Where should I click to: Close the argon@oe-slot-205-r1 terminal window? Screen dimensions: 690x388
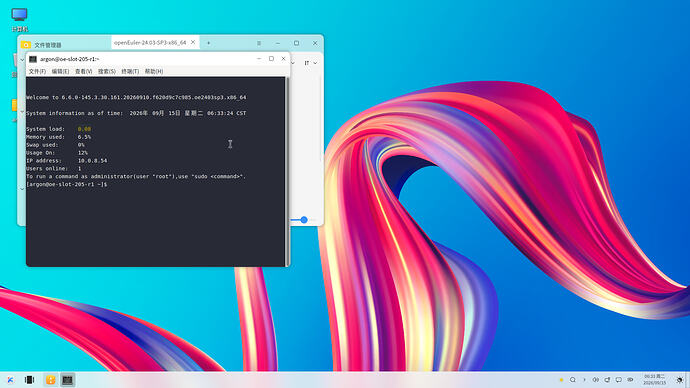[283, 59]
